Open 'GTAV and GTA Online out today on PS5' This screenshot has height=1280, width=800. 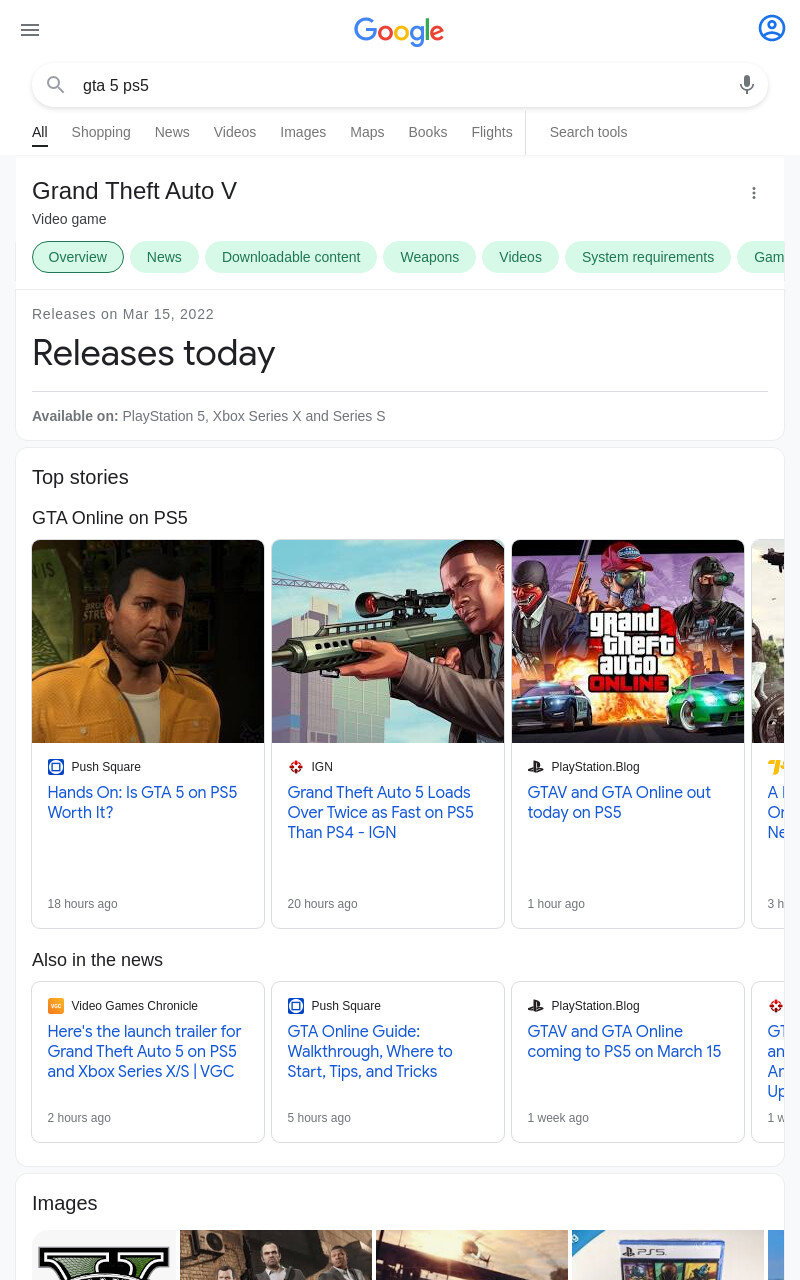(619, 802)
